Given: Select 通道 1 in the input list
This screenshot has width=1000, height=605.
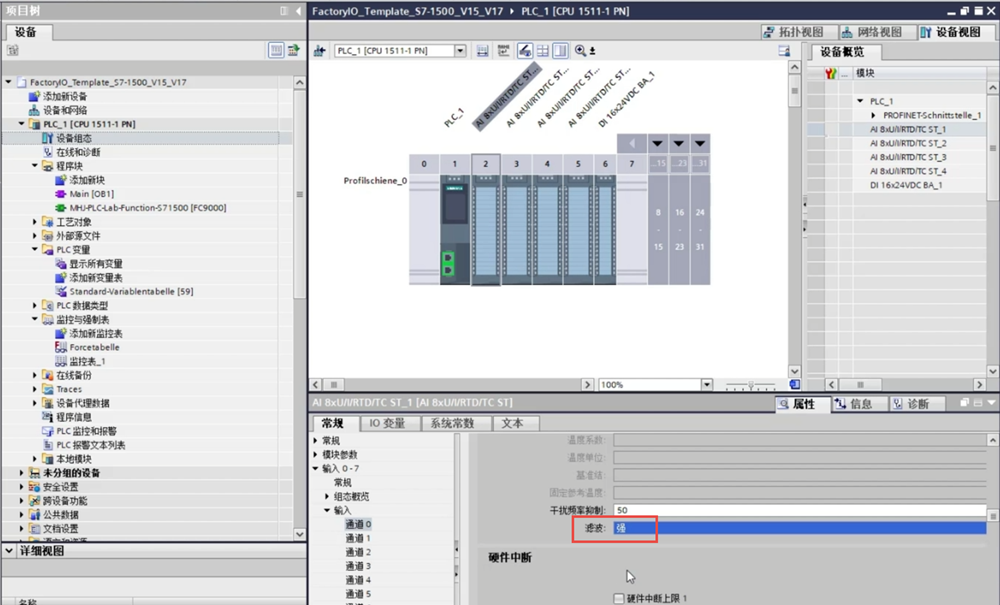Looking at the screenshot, I should [358, 538].
